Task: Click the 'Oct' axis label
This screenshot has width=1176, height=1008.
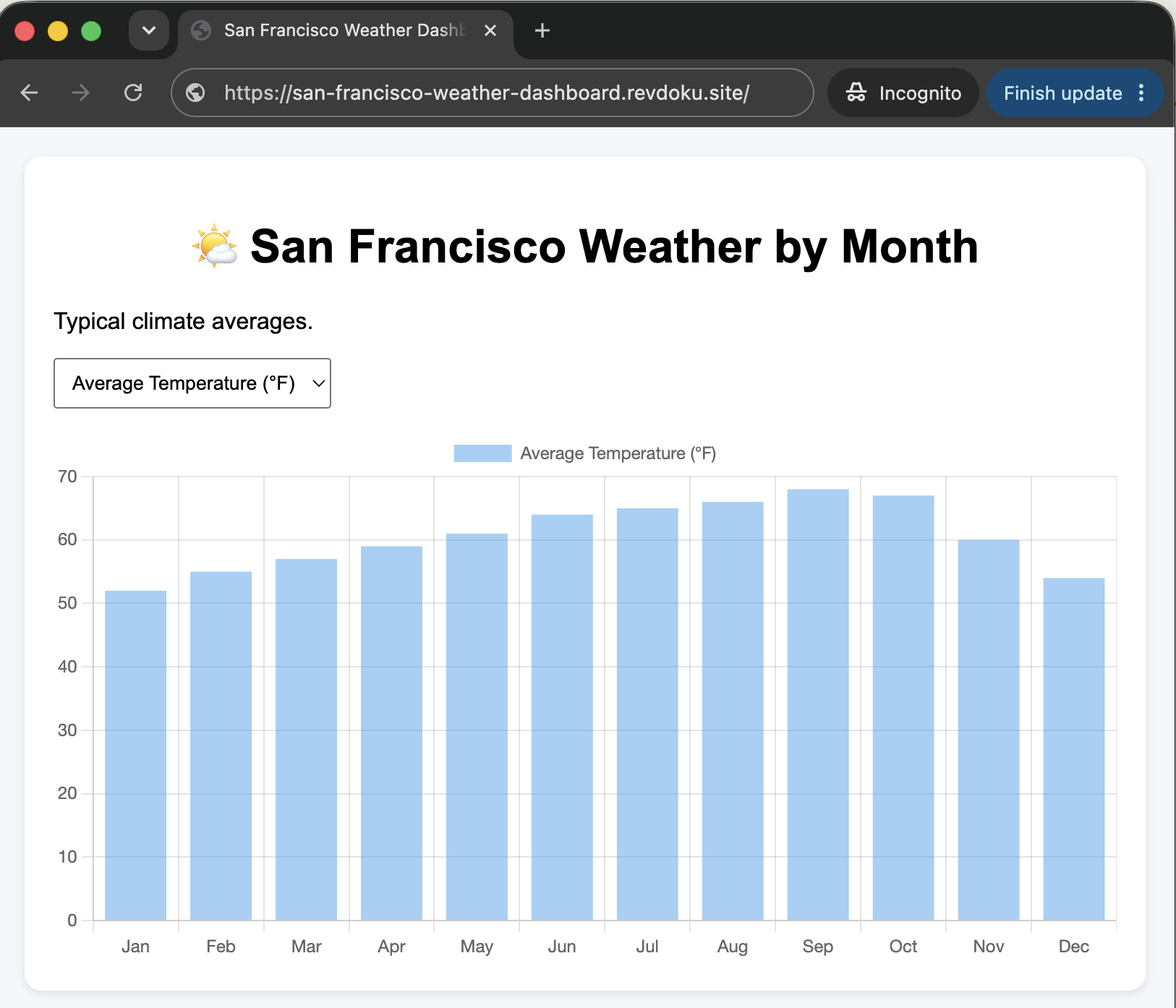Action: tap(903, 947)
